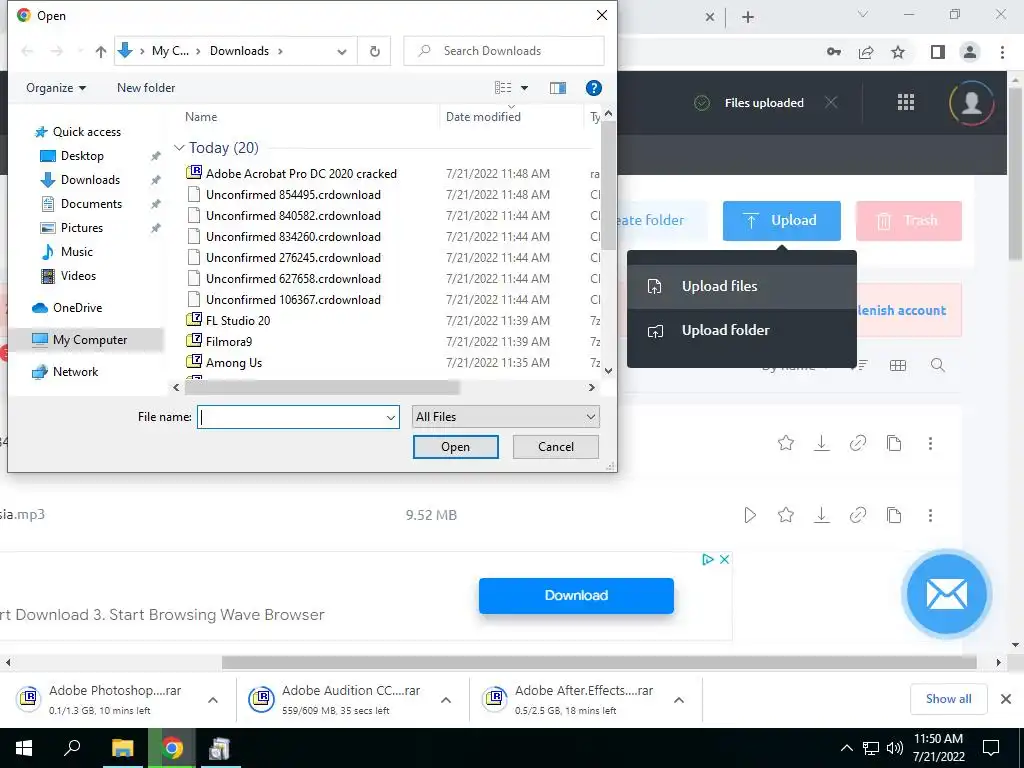Open the dialog Help question mark
The width and height of the screenshot is (1024, 768).
point(593,88)
